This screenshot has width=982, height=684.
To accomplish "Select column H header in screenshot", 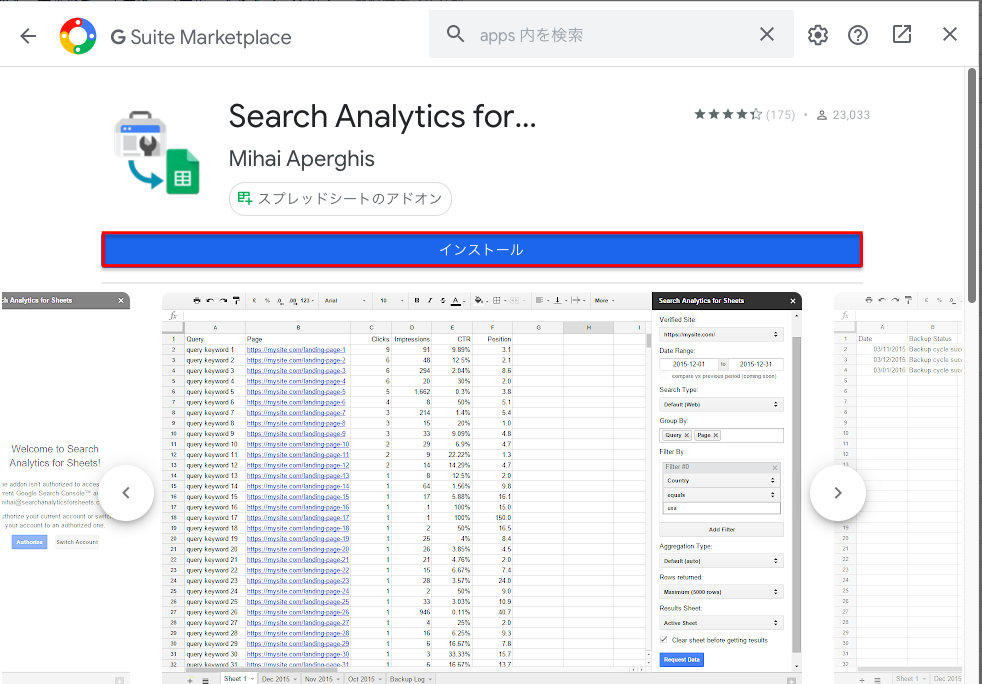I will point(589,328).
